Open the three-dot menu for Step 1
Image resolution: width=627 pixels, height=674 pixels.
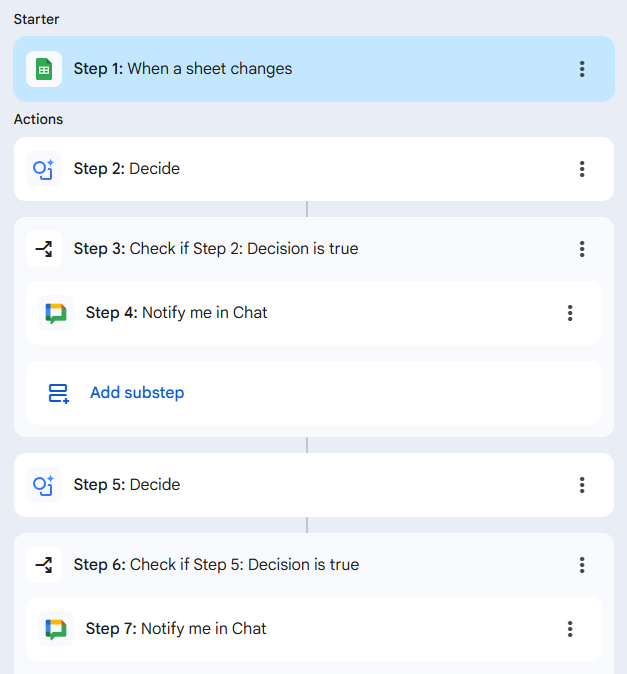coord(582,69)
